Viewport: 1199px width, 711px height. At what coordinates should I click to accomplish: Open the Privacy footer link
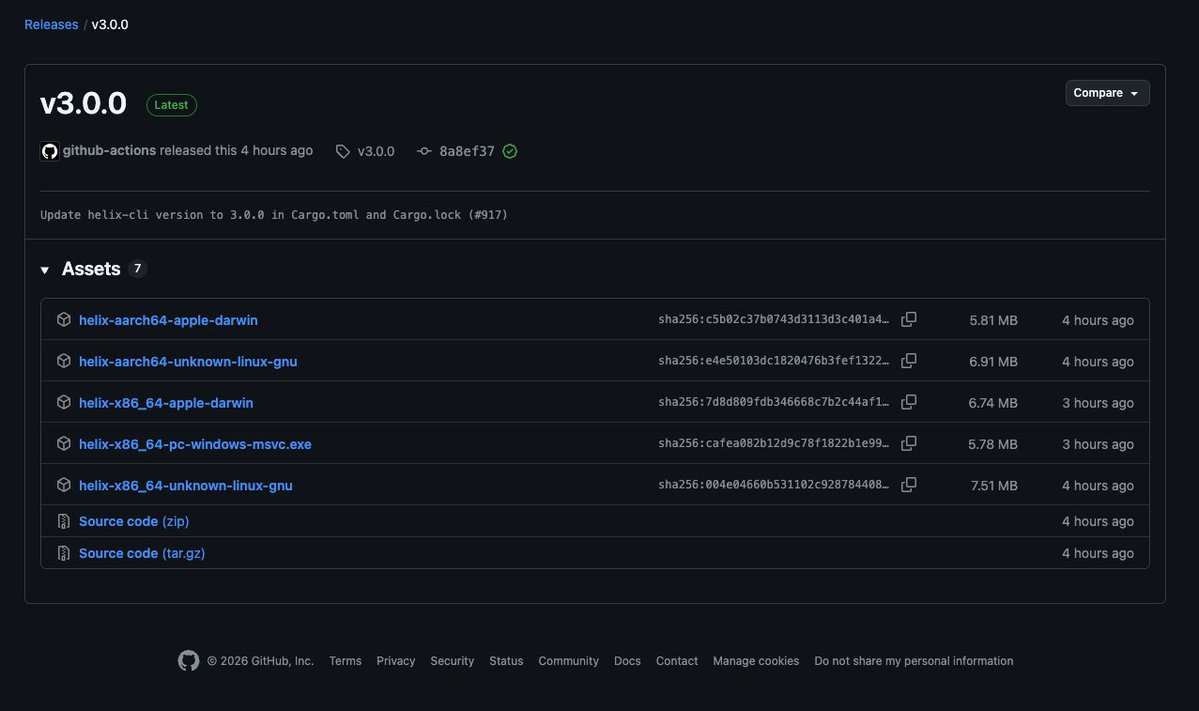pos(395,661)
